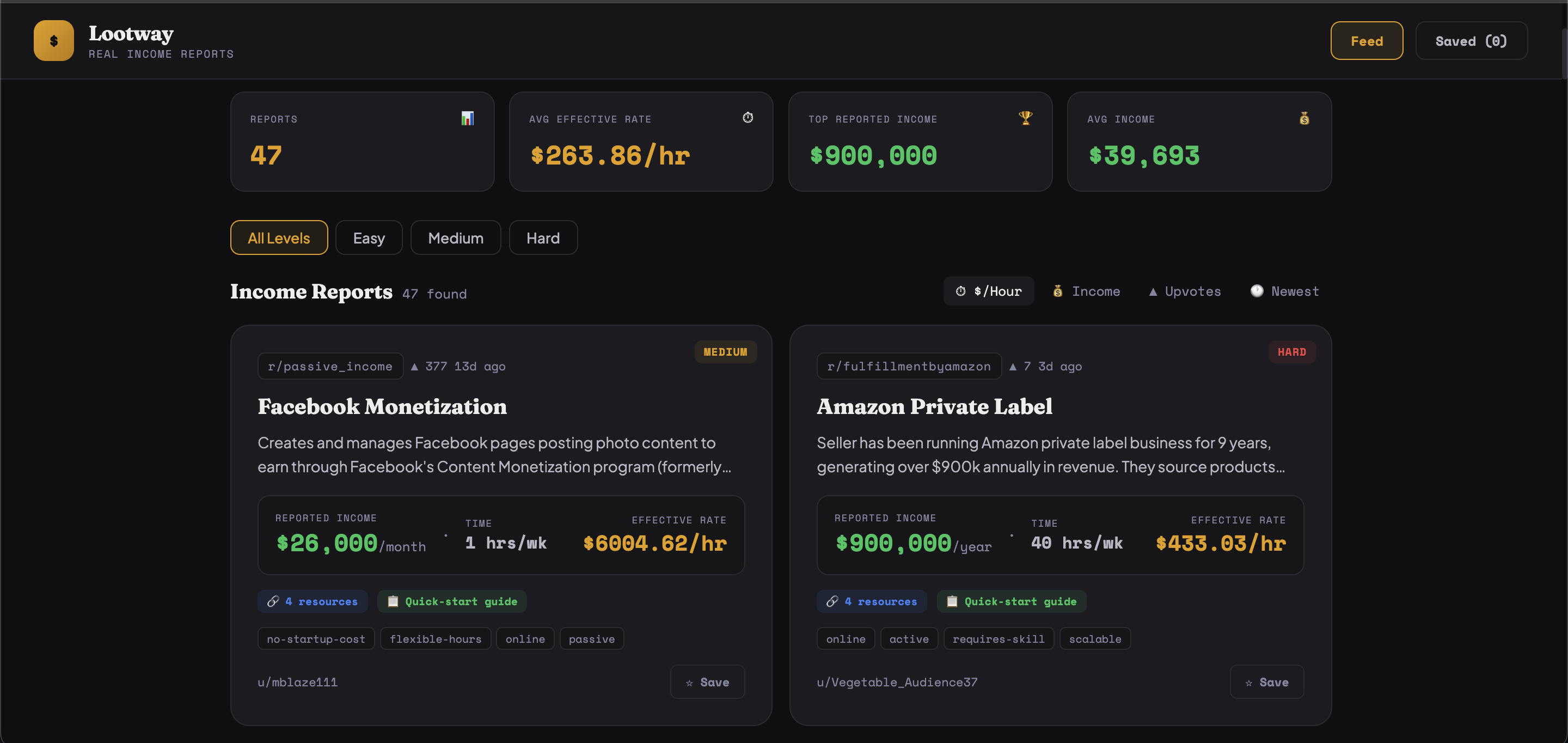Click the HARD difficulty badge
The image size is (1568, 743).
point(1291,351)
